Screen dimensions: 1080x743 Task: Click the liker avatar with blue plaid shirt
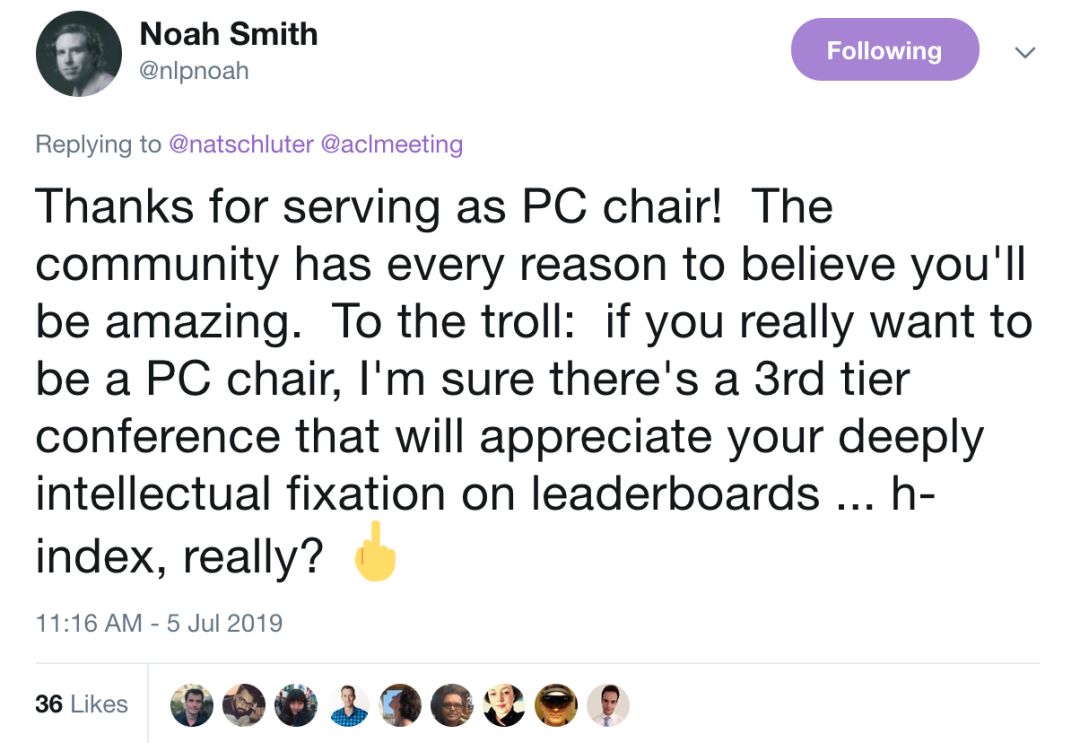point(348,705)
